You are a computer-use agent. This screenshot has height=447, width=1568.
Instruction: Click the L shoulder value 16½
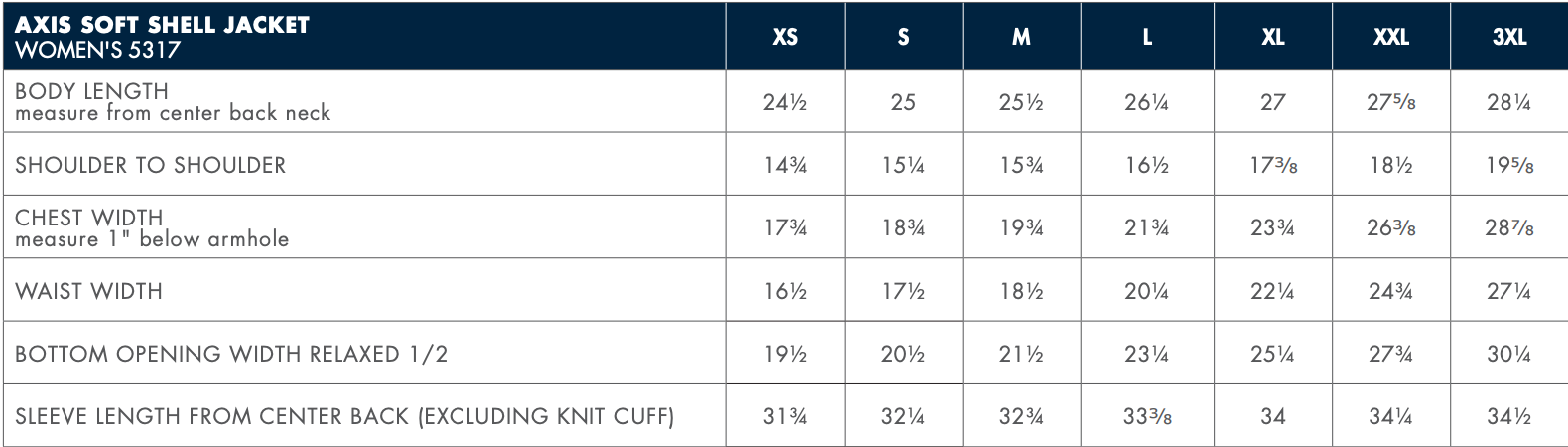coord(1146,165)
